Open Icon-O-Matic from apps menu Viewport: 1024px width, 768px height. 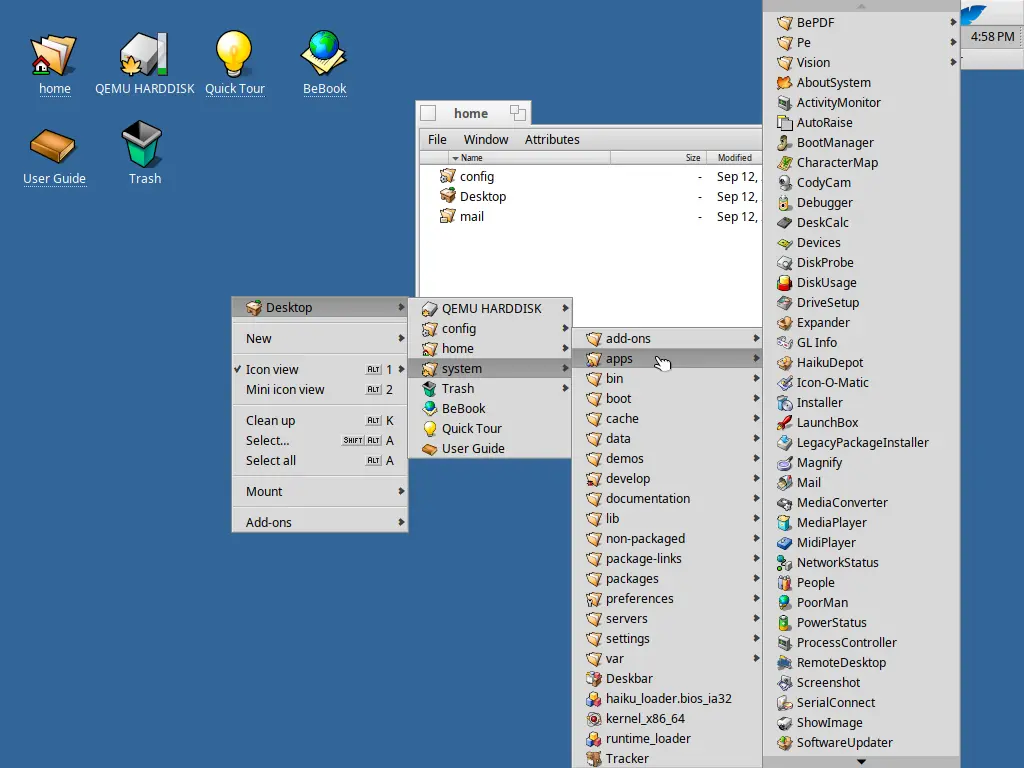pyautogui.click(x=861, y=383)
